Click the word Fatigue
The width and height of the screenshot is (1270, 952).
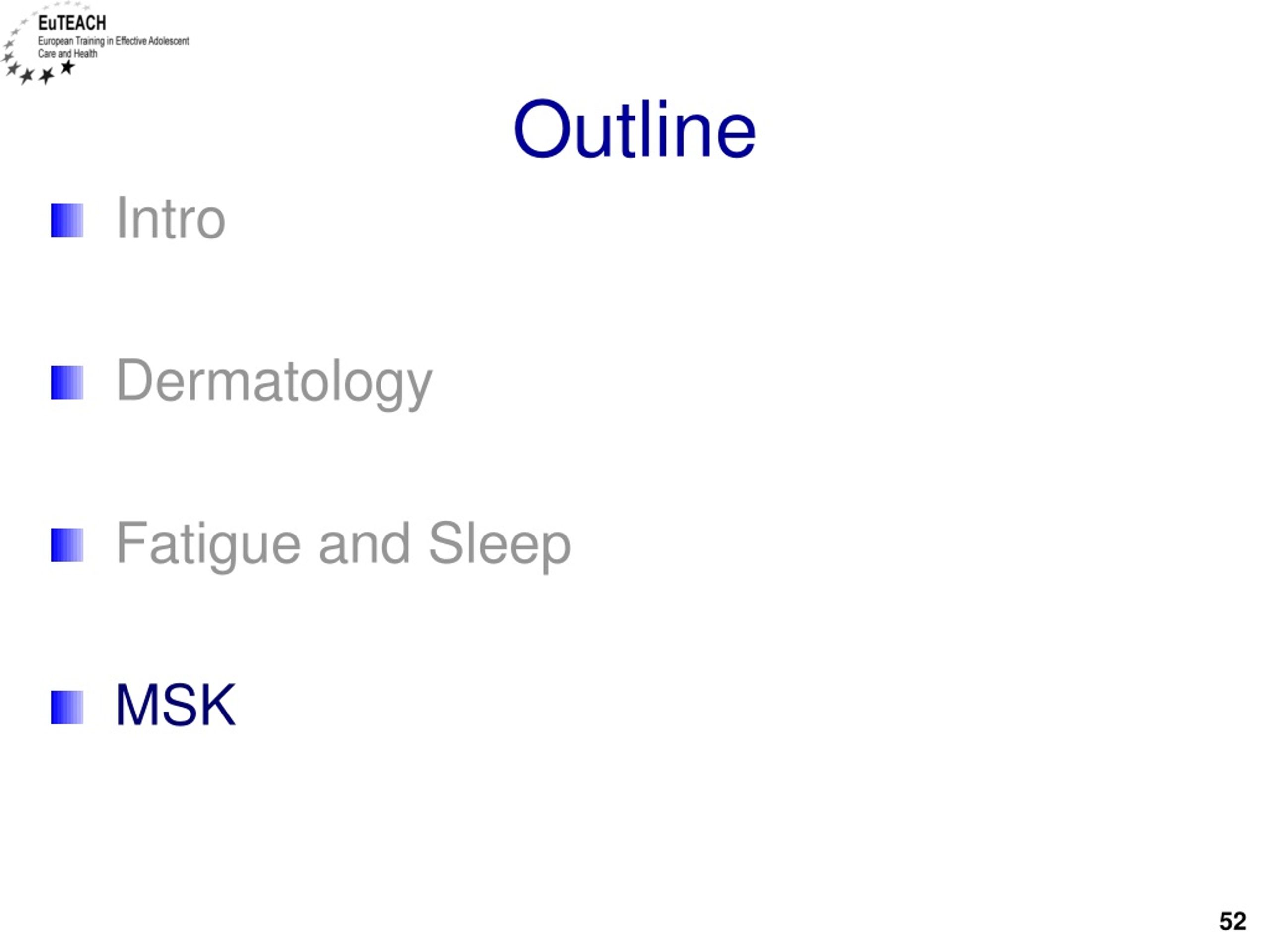point(208,544)
